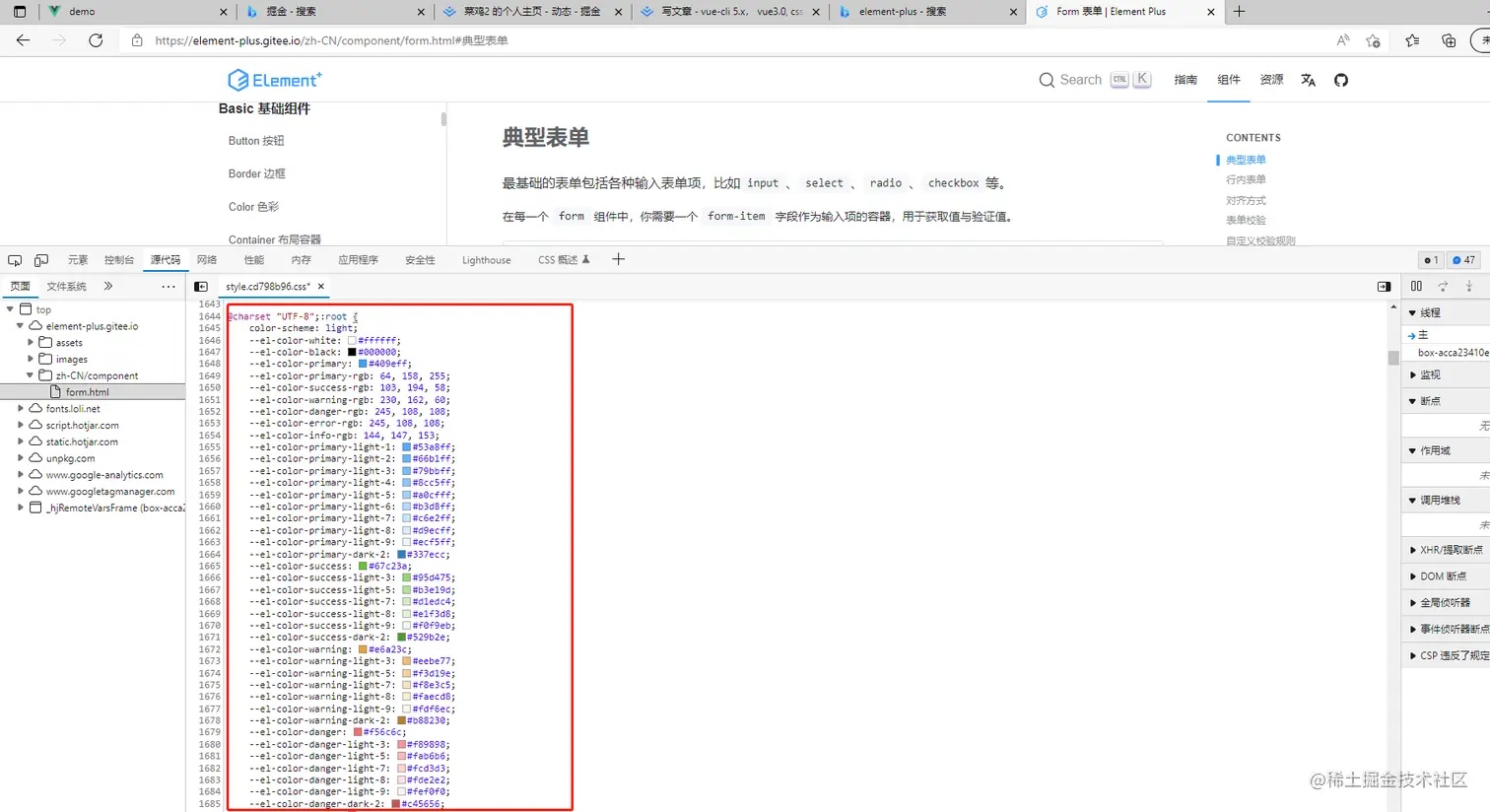Toggle device emulation mode in DevTools
Viewport: 1490px width, 812px height.
point(41,260)
